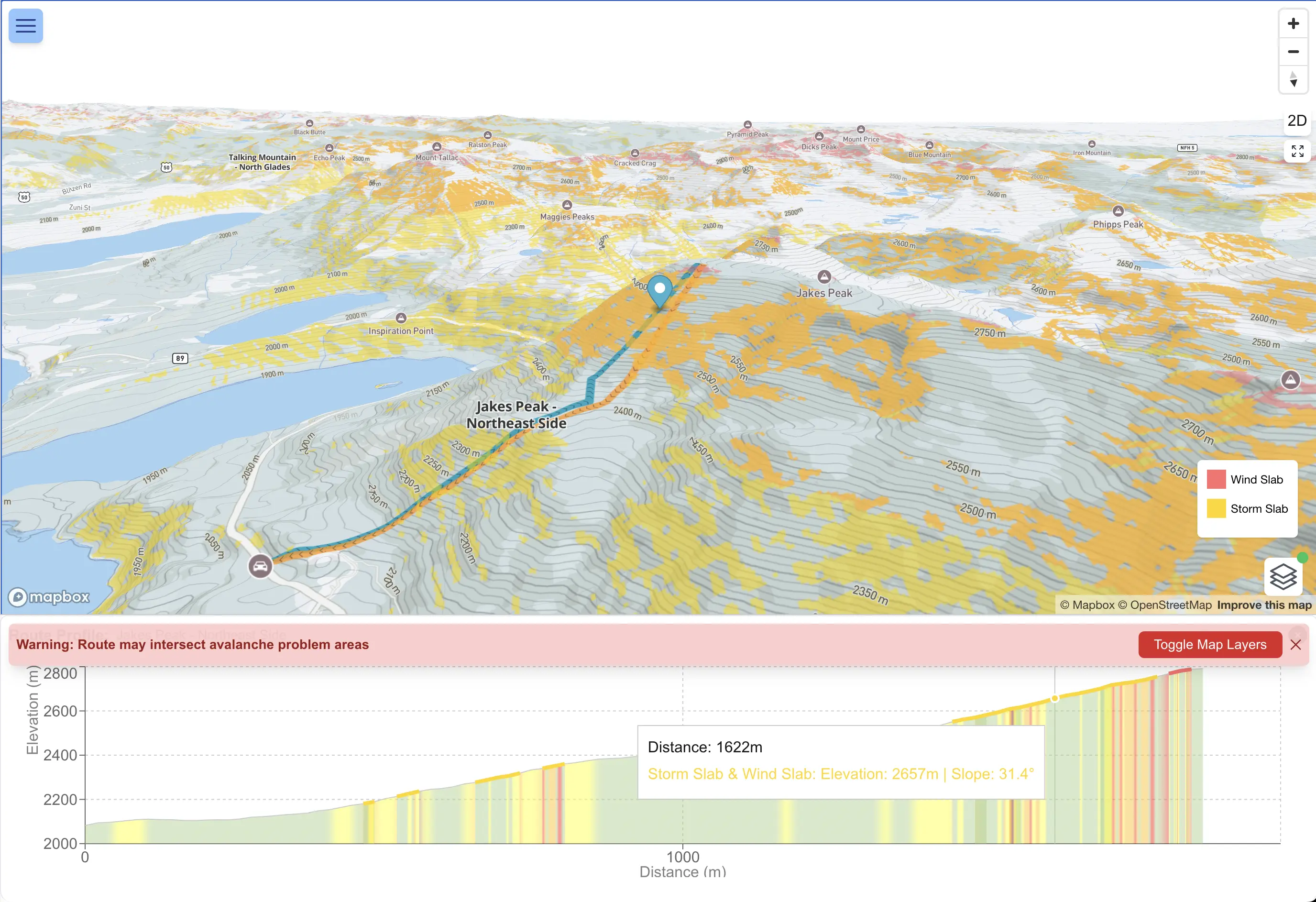1316x902 pixels.
Task: Click the elevation profile highlighted point
Action: click(x=1054, y=698)
